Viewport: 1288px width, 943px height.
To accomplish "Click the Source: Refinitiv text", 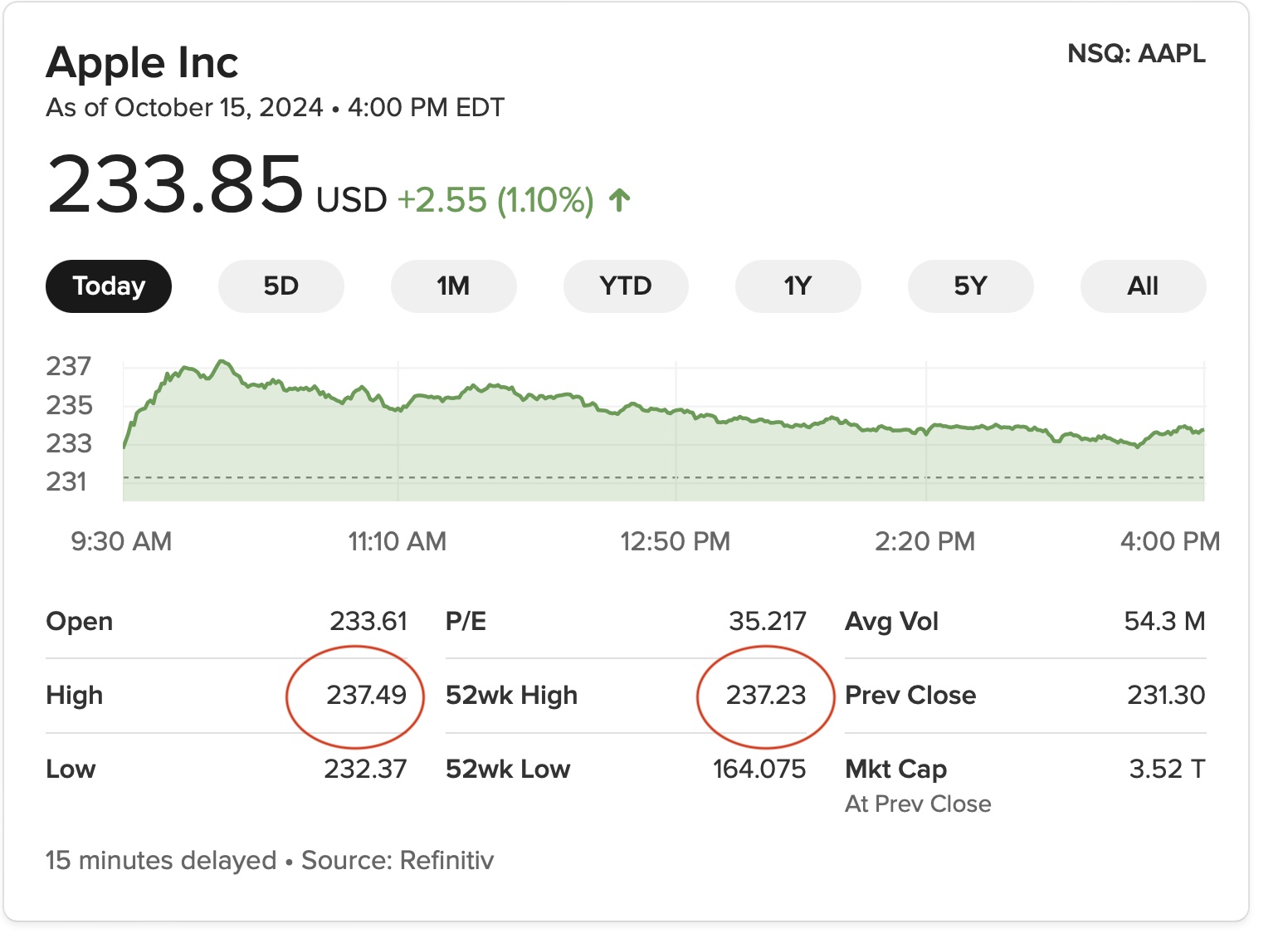I will tap(398, 860).
